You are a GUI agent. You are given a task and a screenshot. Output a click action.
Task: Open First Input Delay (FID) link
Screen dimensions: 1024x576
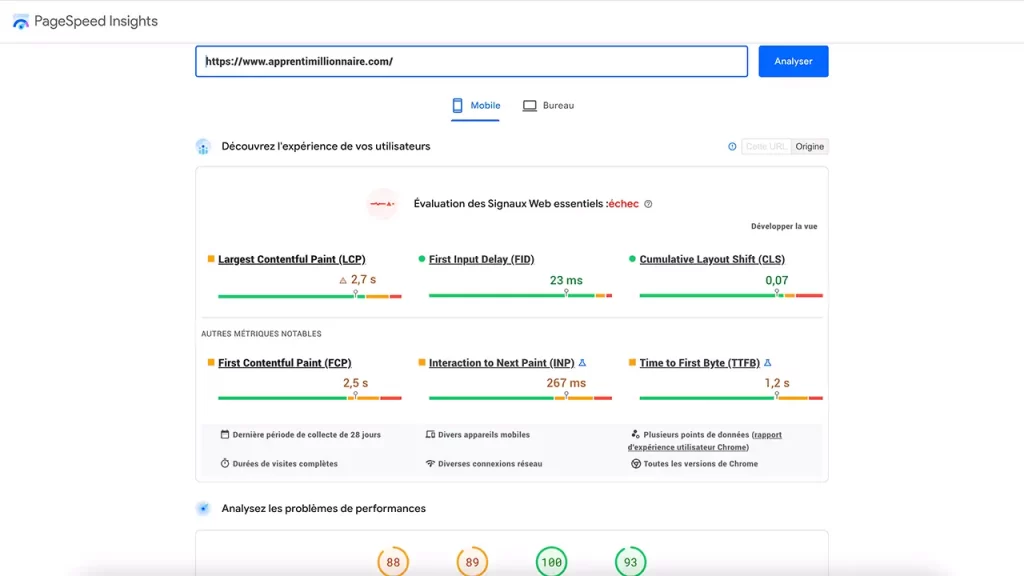[481, 259]
